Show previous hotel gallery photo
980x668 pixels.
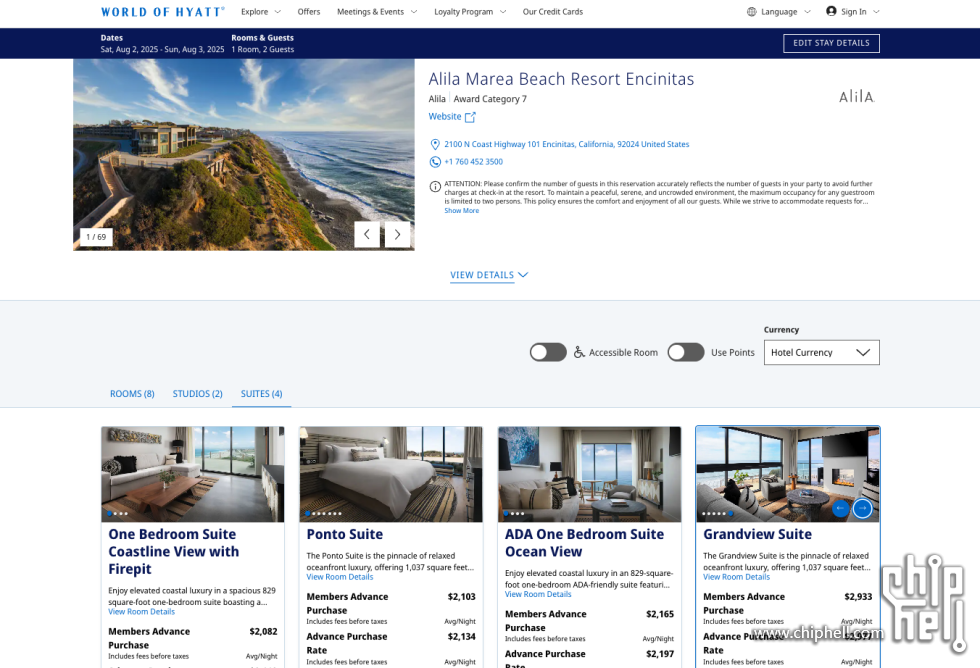pyautogui.click(x=367, y=234)
